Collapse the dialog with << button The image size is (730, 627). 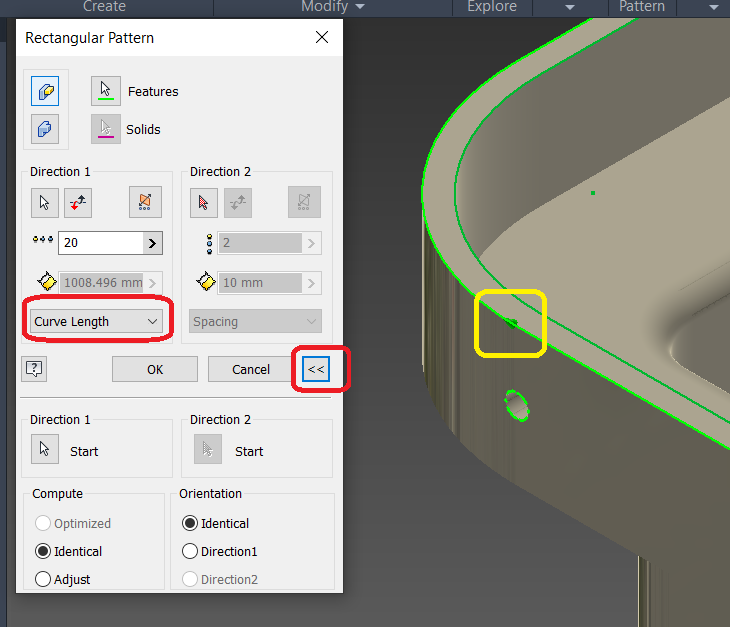pyautogui.click(x=316, y=369)
